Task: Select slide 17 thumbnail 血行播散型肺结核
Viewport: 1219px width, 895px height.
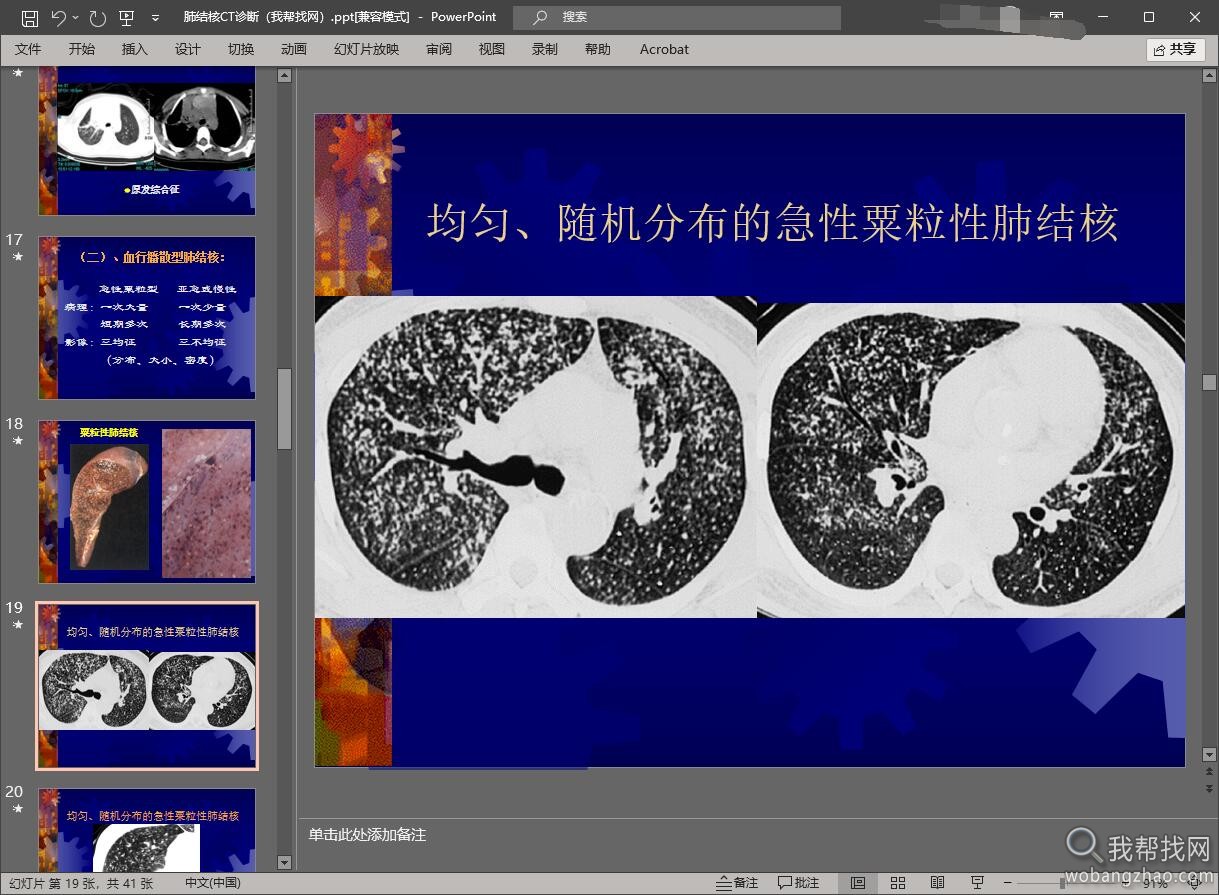Action: 147,318
